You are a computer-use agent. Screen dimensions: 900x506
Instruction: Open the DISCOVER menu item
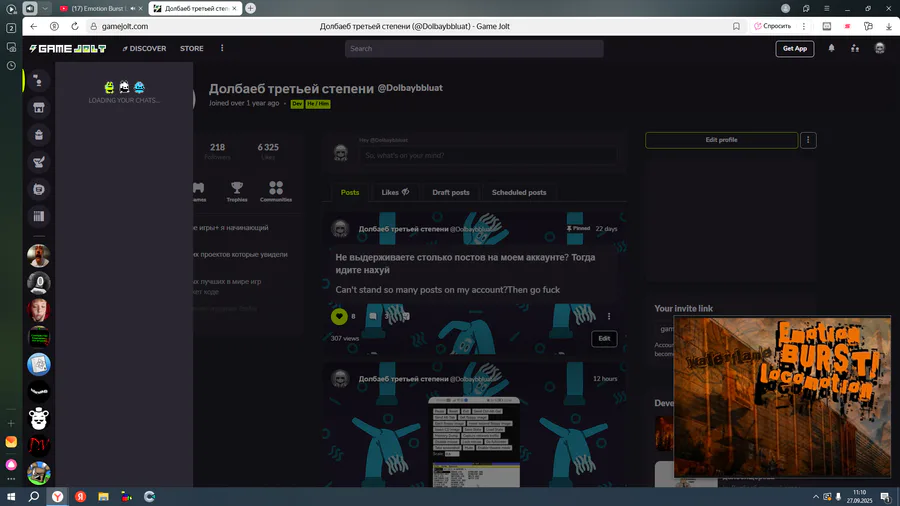(x=144, y=49)
